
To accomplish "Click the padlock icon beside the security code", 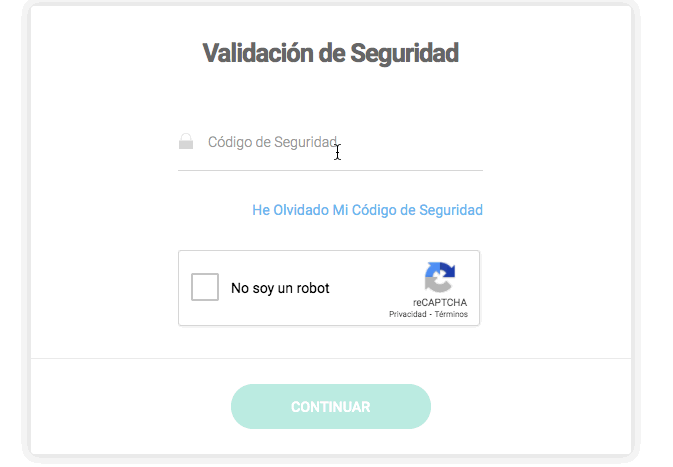I will pos(185,142).
